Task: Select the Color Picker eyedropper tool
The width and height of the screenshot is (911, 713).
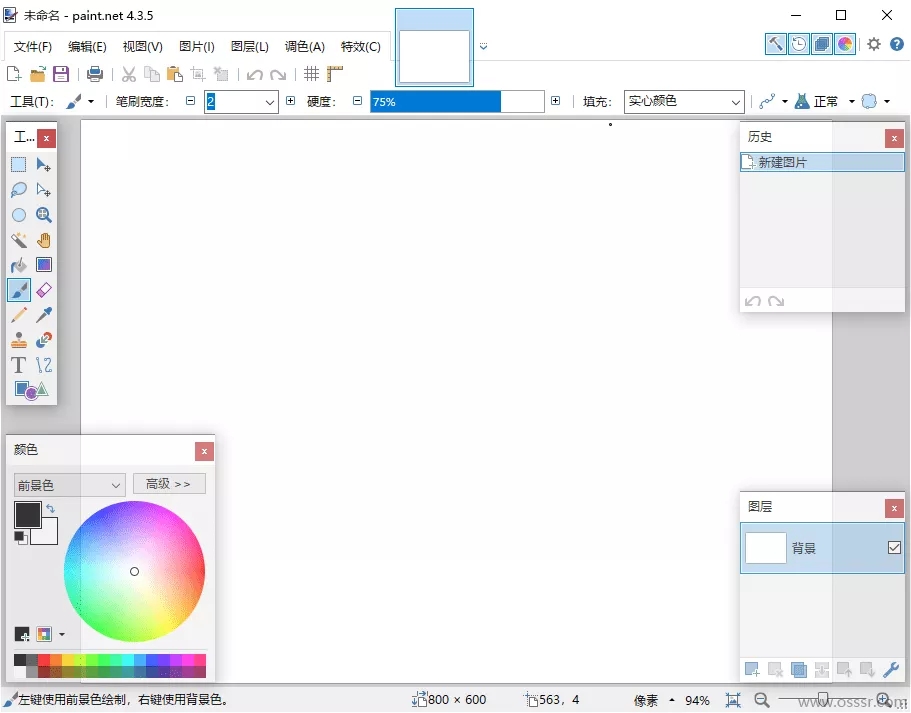Action: (x=44, y=315)
